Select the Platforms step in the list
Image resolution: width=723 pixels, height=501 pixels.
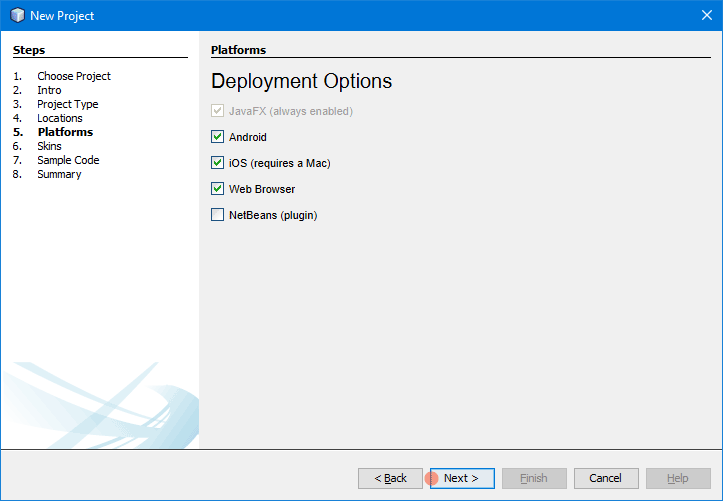[x=65, y=132]
